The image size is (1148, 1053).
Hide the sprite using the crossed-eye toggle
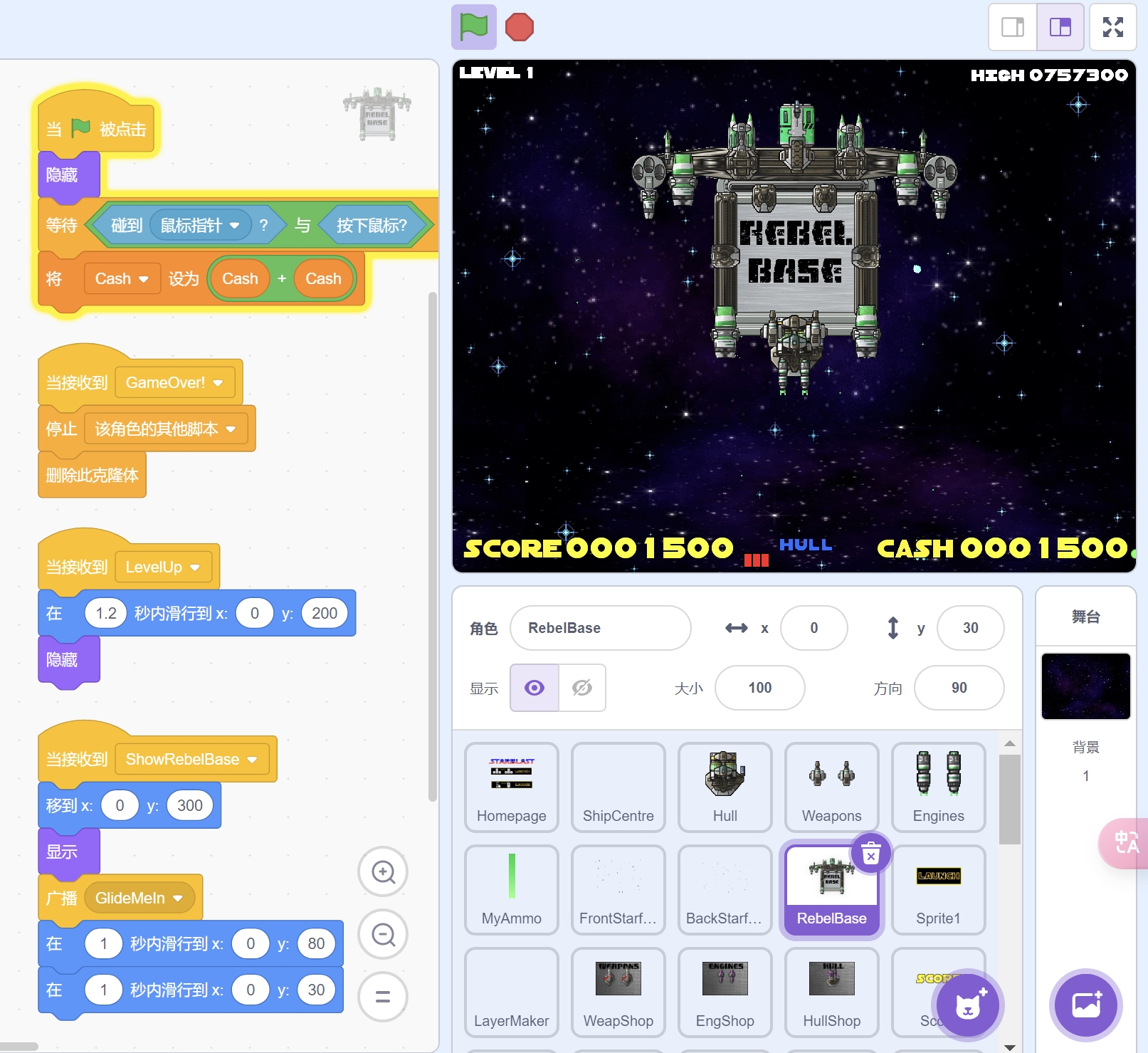coord(582,688)
